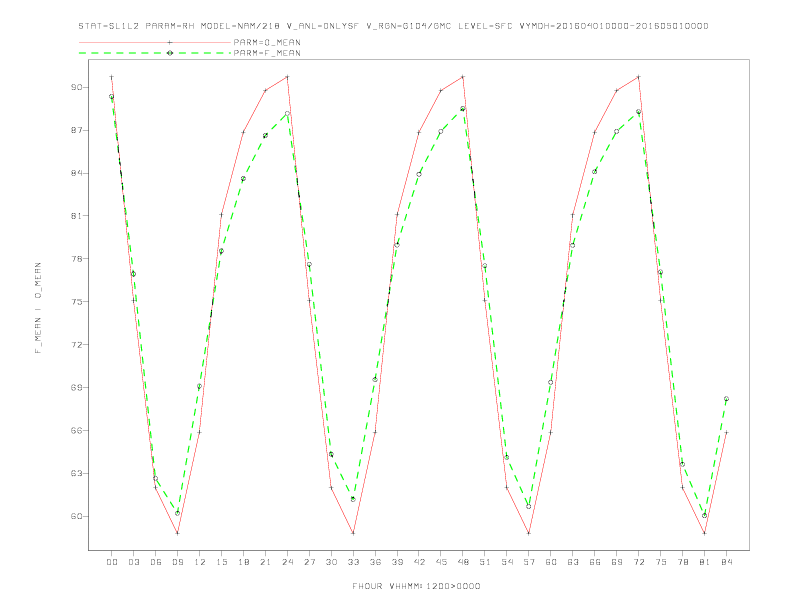
Task: Click x-axis forecast hour label 48
Action: click(463, 562)
